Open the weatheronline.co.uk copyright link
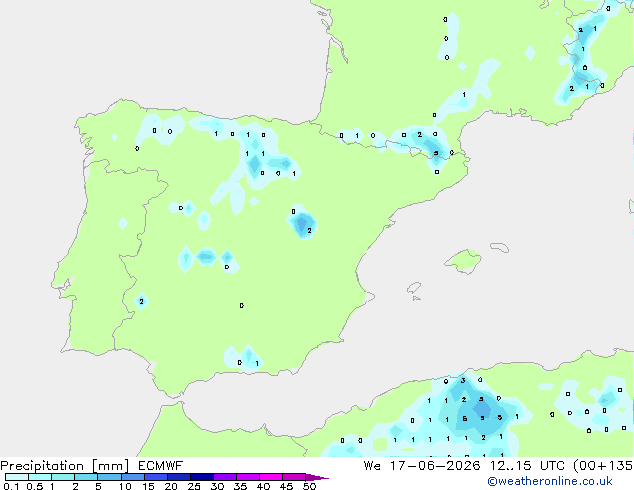Image resolution: width=634 pixels, height=490 pixels. click(x=550, y=481)
